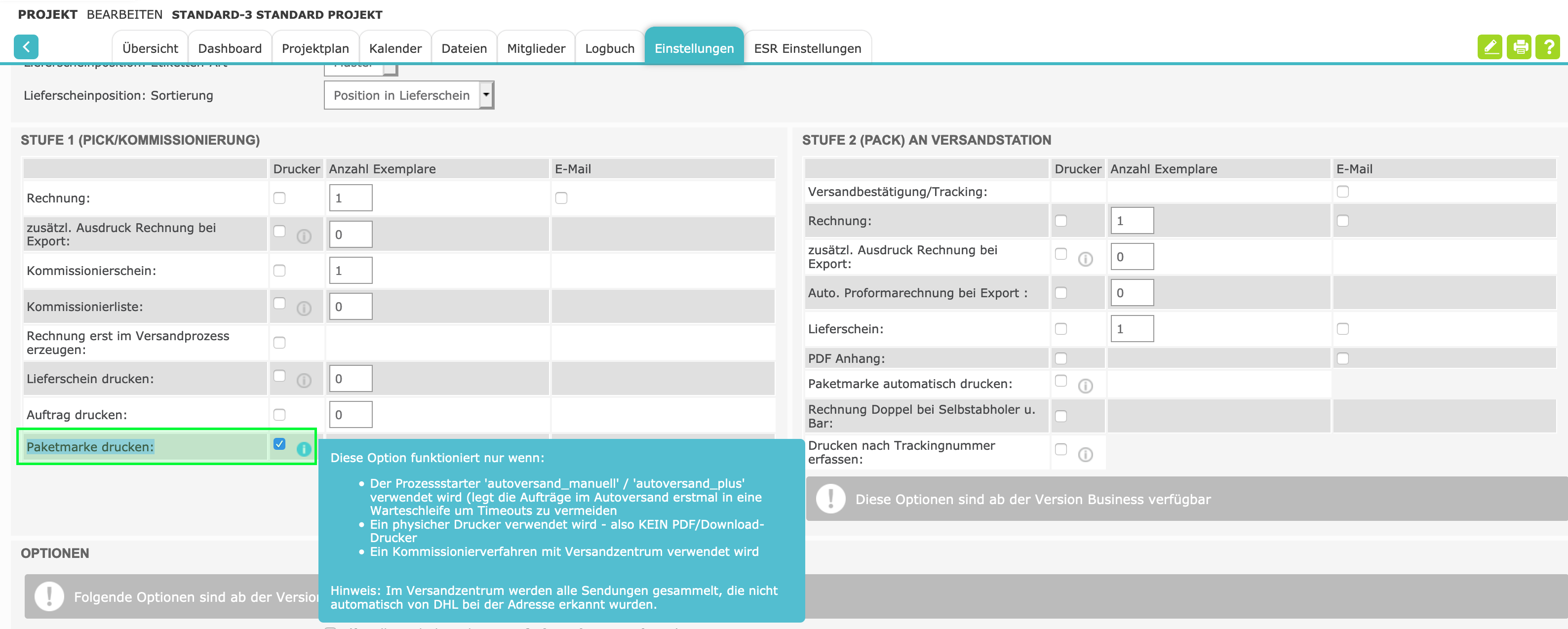Screen dimensions: 1568x629
Task: Tick E-Mail checkbox for Versandbestätigung/Tracking
Action: [1343, 192]
